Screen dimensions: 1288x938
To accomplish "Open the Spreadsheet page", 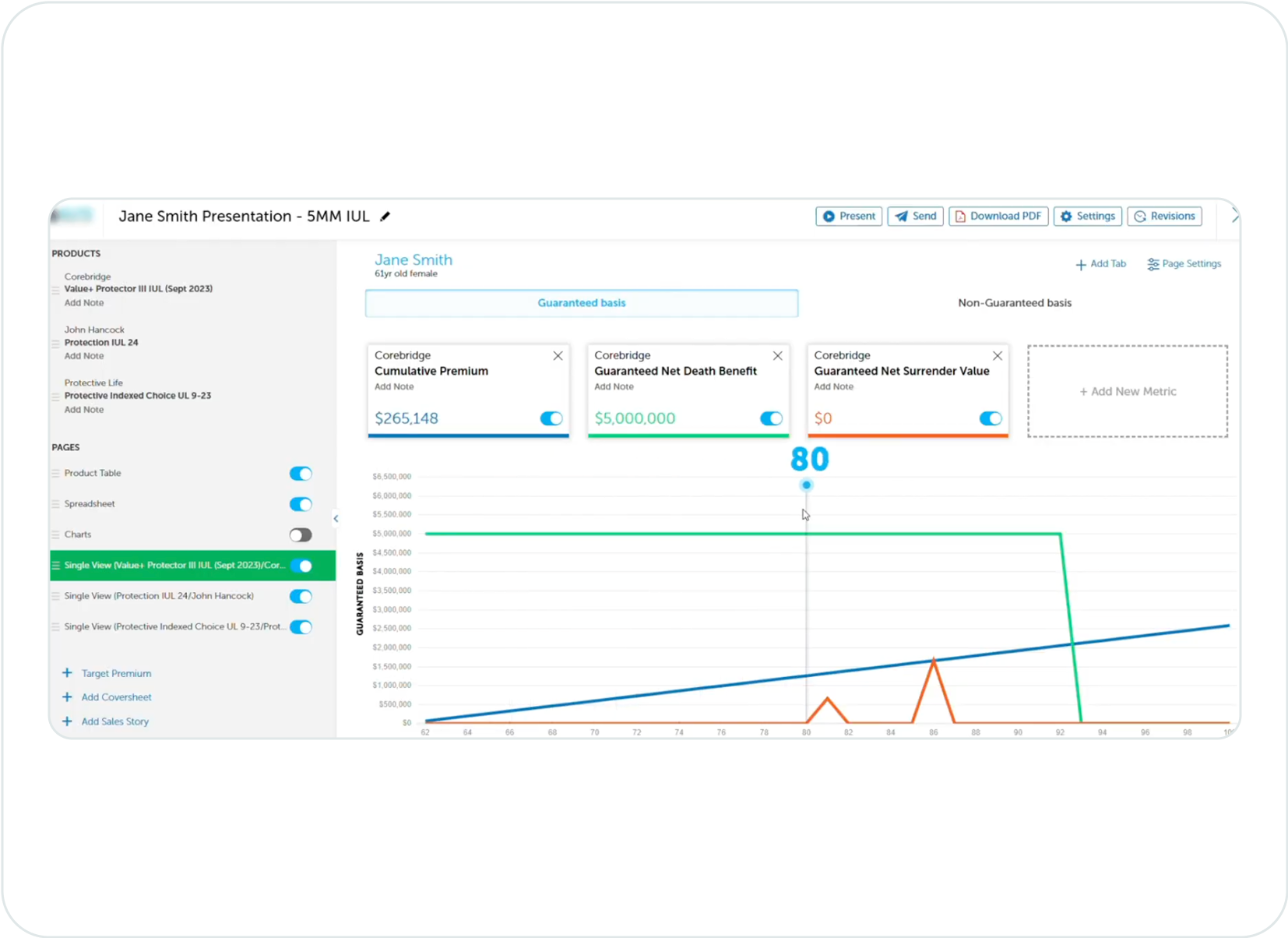I will [90, 504].
